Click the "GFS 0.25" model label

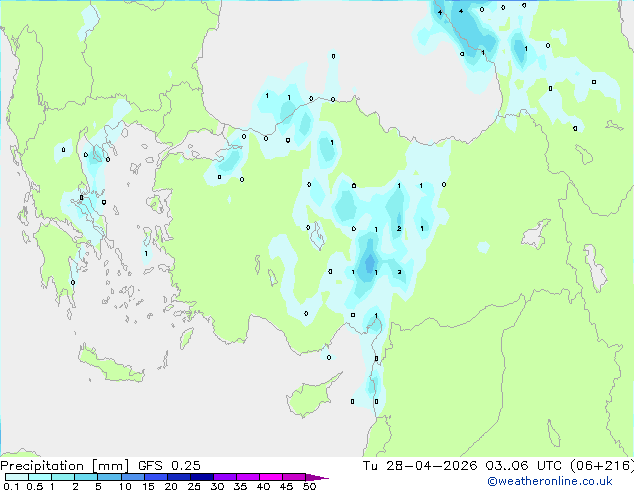click(169, 466)
